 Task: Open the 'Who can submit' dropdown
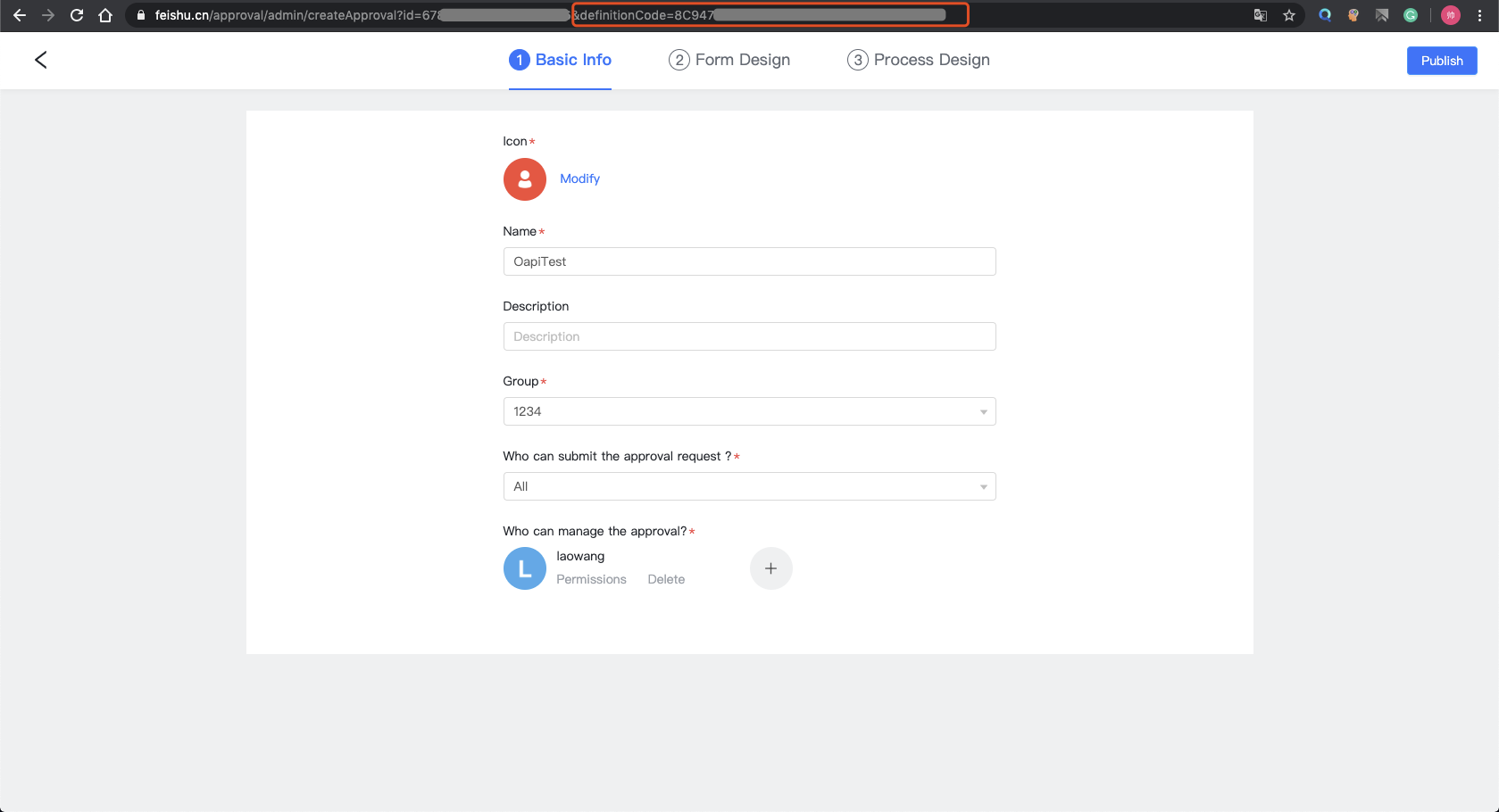pos(749,486)
